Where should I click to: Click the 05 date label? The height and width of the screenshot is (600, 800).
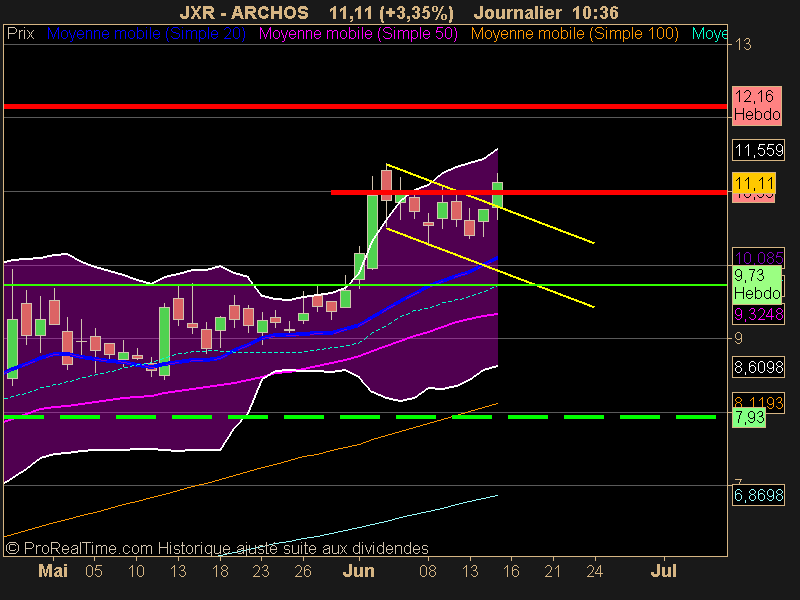(x=94, y=571)
